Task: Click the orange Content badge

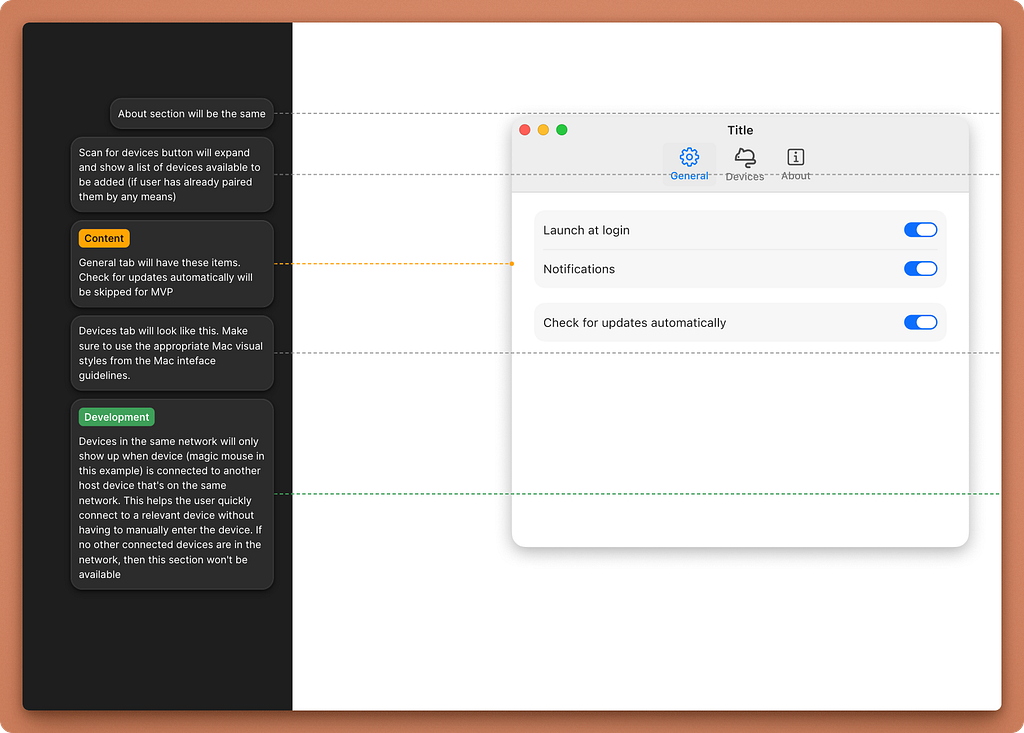Action: [103, 238]
